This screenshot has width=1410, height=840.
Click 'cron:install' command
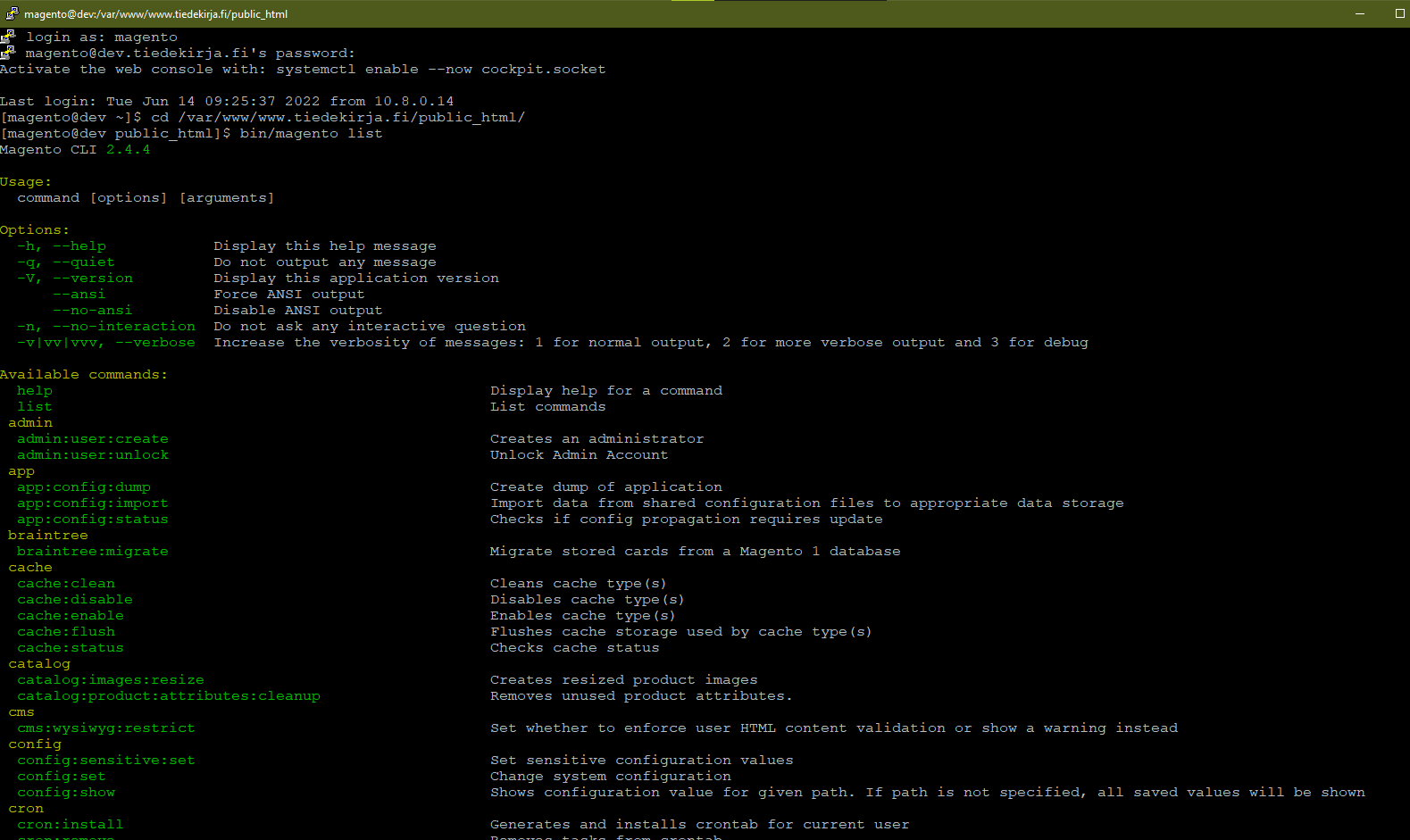71,825
